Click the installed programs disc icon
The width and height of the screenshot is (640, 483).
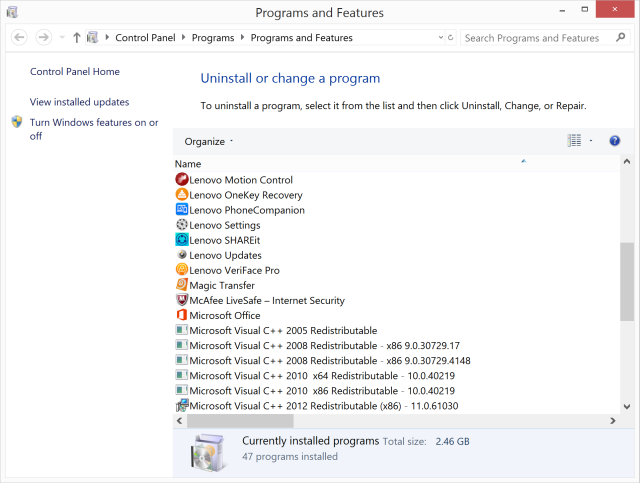tap(208, 453)
